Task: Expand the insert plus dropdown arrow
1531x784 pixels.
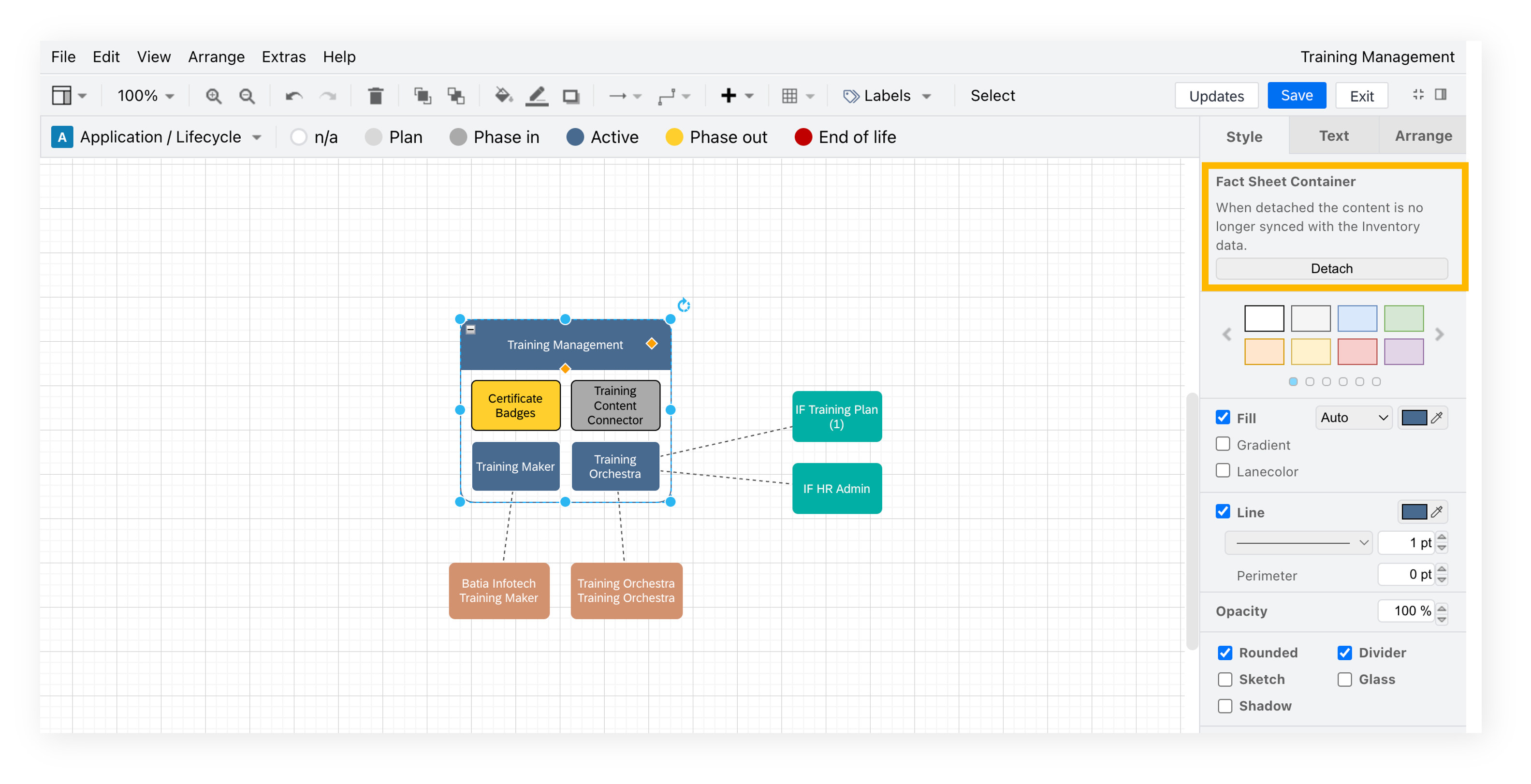Action: (749, 96)
